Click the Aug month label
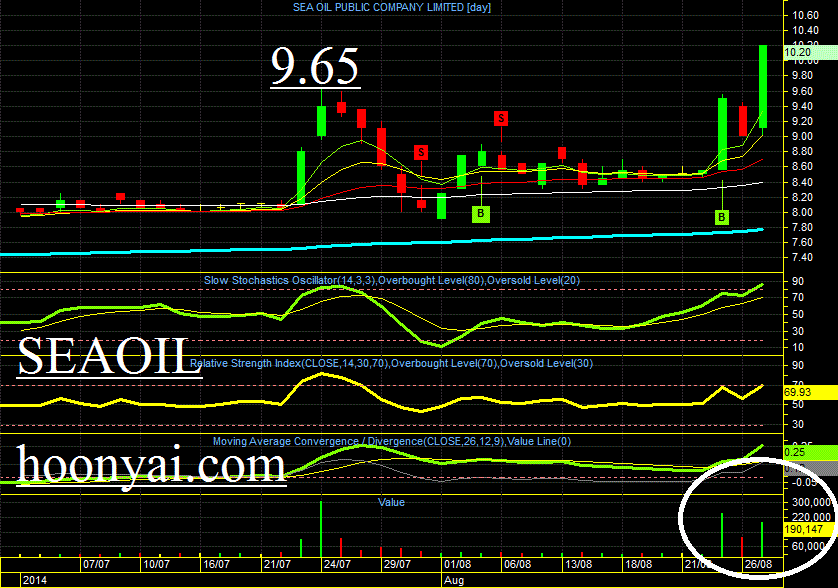This screenshot has height=588, width=838. coord(454,581)
